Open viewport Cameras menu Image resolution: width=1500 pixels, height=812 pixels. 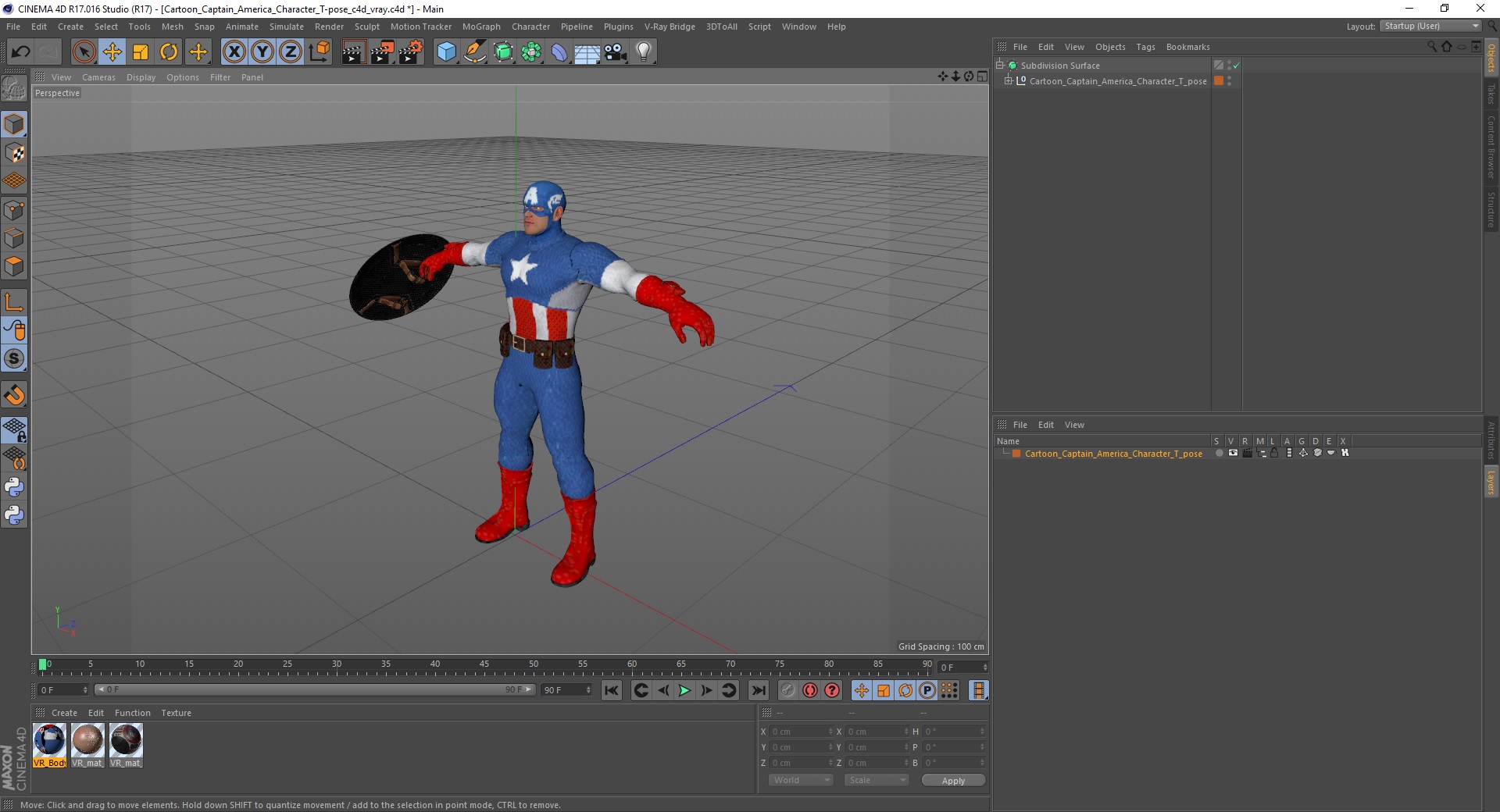pyautogui.click(x=98, y=77)
